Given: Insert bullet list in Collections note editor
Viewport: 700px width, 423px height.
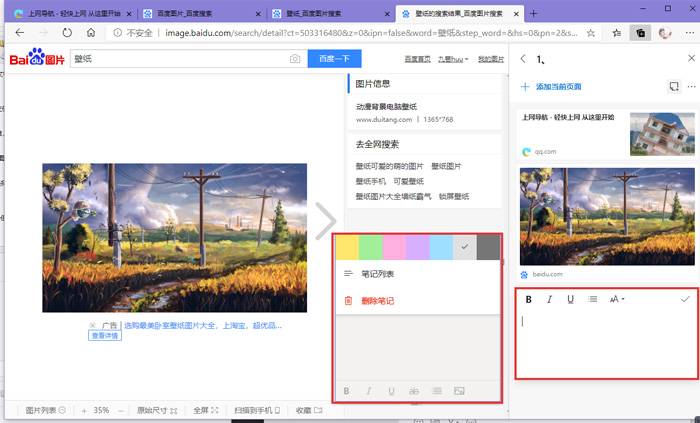Looking at the screenshot, I should click(592, 299).
